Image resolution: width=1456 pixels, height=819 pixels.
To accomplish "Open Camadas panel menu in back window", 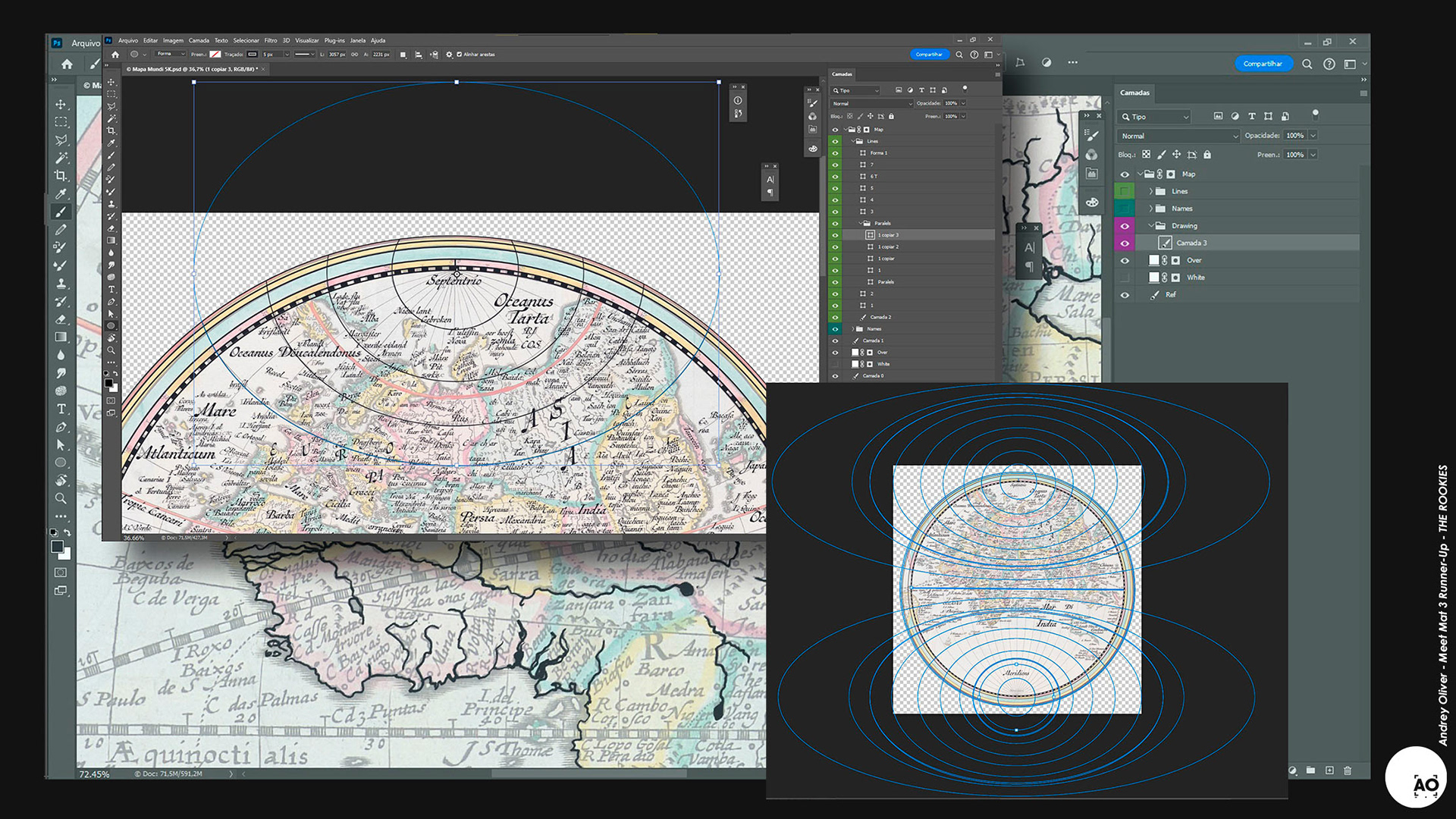I will pos(1363,93).
